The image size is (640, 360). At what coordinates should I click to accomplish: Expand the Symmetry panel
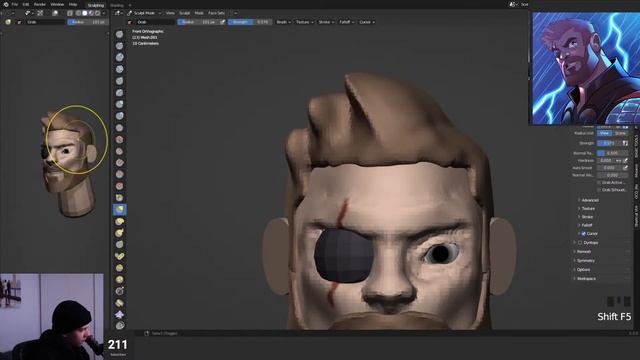585,260
